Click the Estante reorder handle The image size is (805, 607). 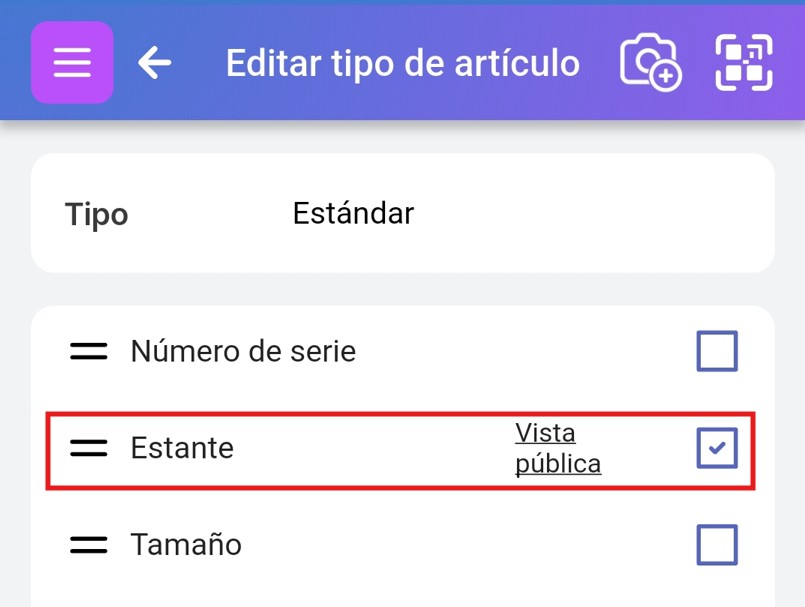89,448
